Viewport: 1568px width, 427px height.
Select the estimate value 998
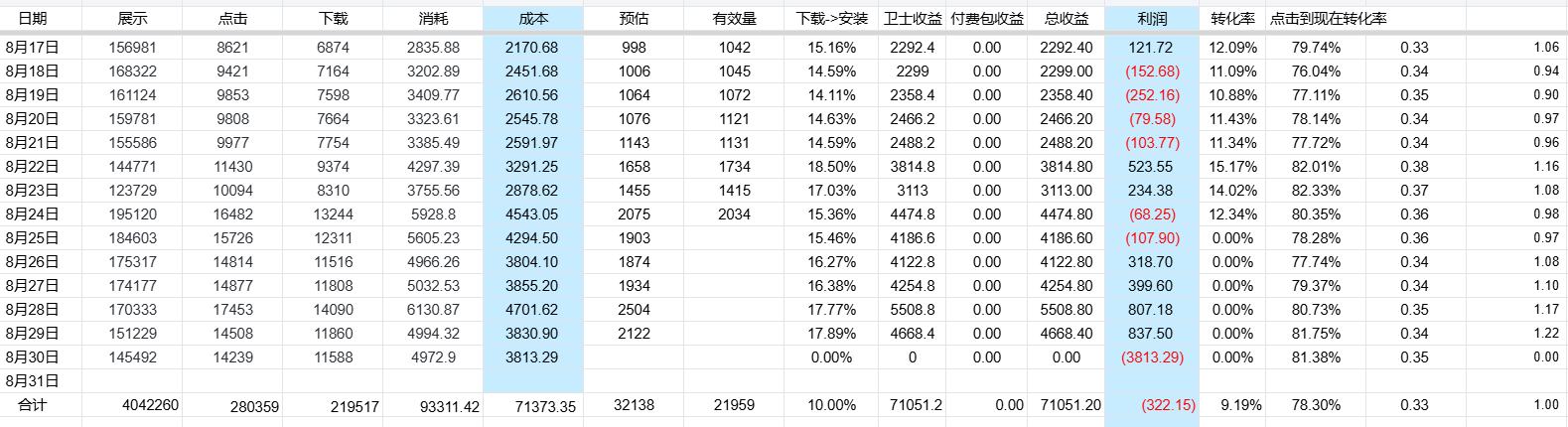tap(634, 47)
